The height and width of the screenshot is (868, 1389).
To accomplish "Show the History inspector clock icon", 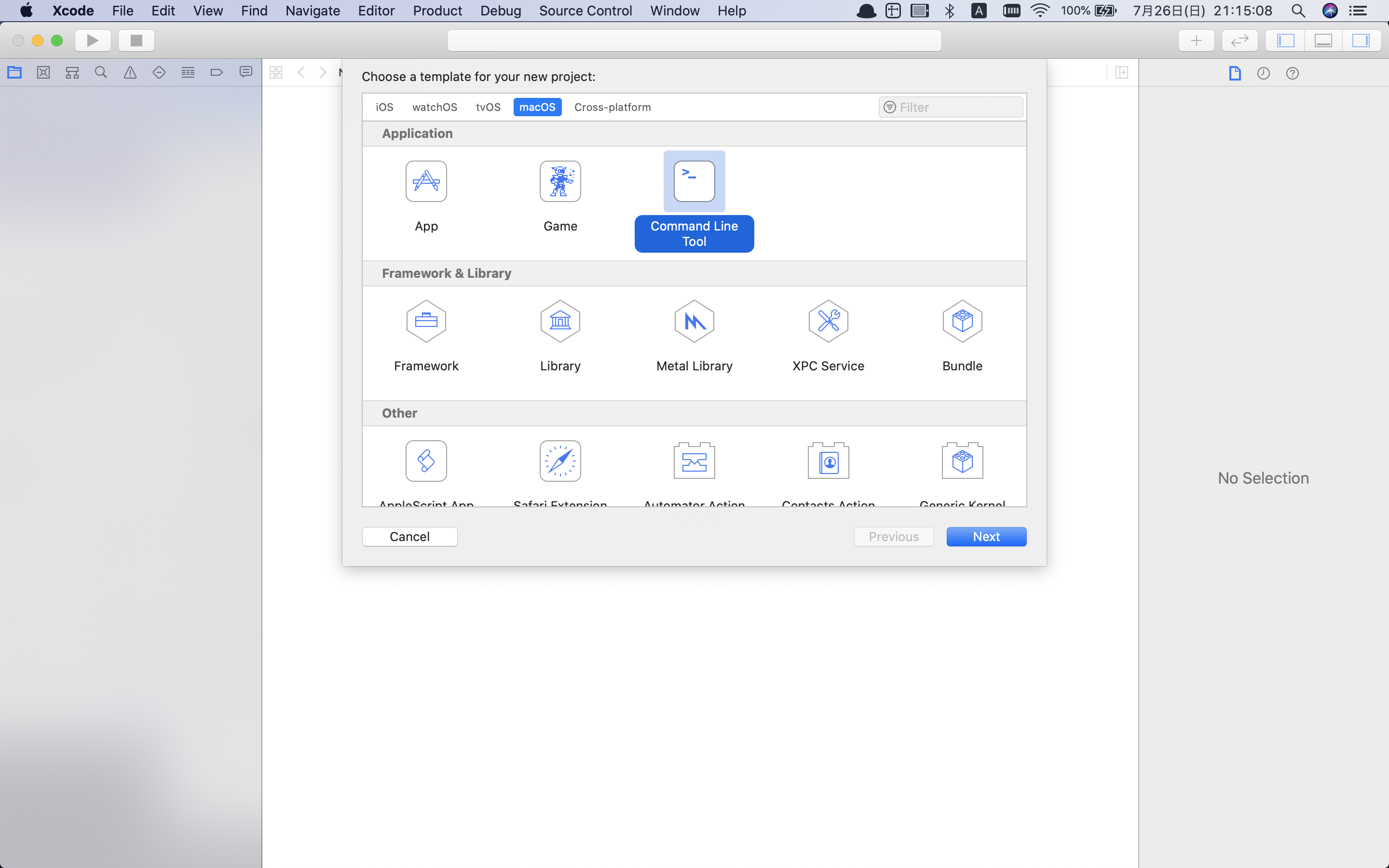I will click(x=1263, y=73).
